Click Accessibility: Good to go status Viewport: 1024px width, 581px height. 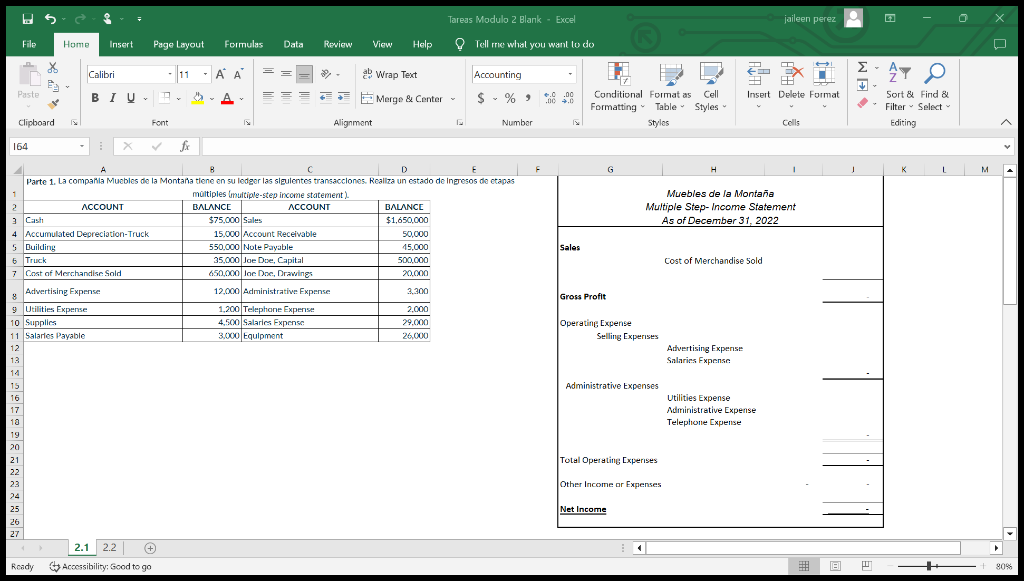(x=100, y=566)
